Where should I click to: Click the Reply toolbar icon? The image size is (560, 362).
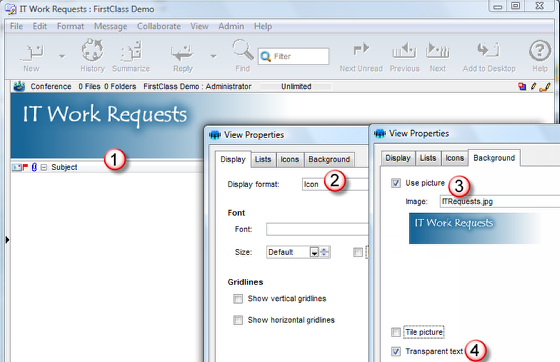coord(182,53)
